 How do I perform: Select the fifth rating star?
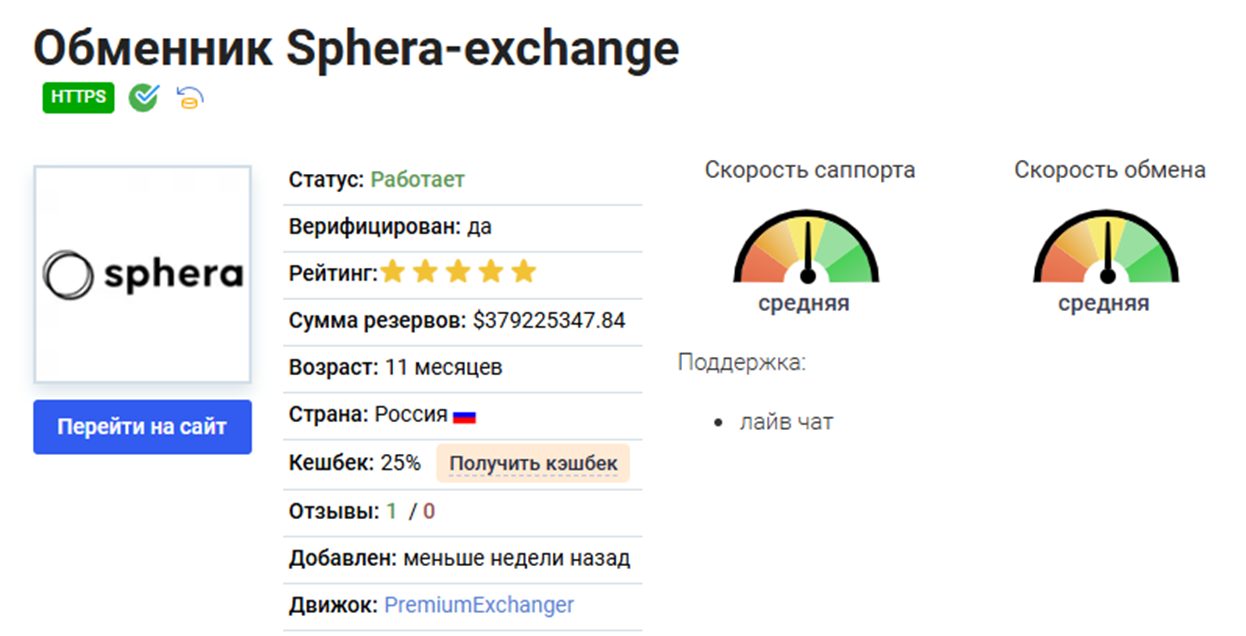pyautogui.click(x=522, y=270)
